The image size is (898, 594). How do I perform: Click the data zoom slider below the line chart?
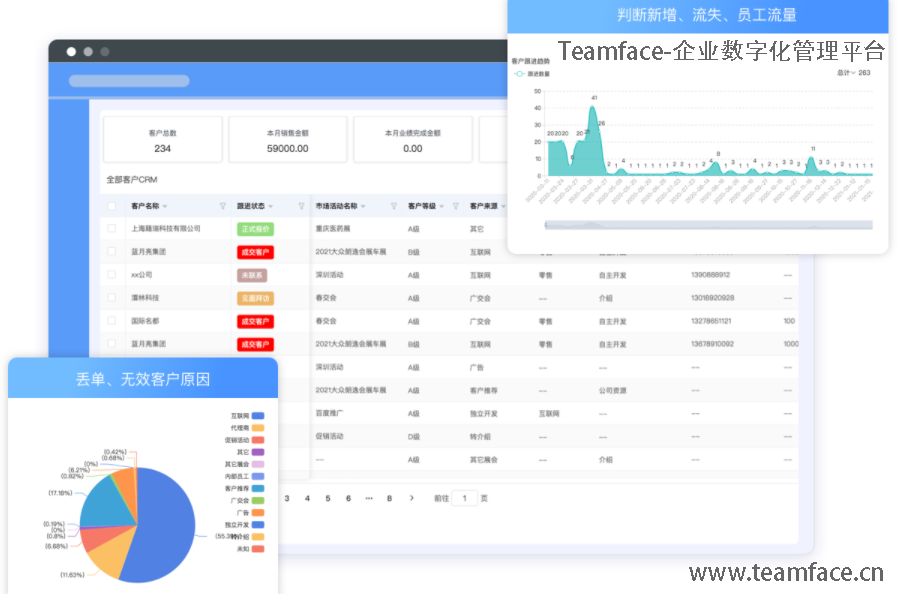[708, 225]
